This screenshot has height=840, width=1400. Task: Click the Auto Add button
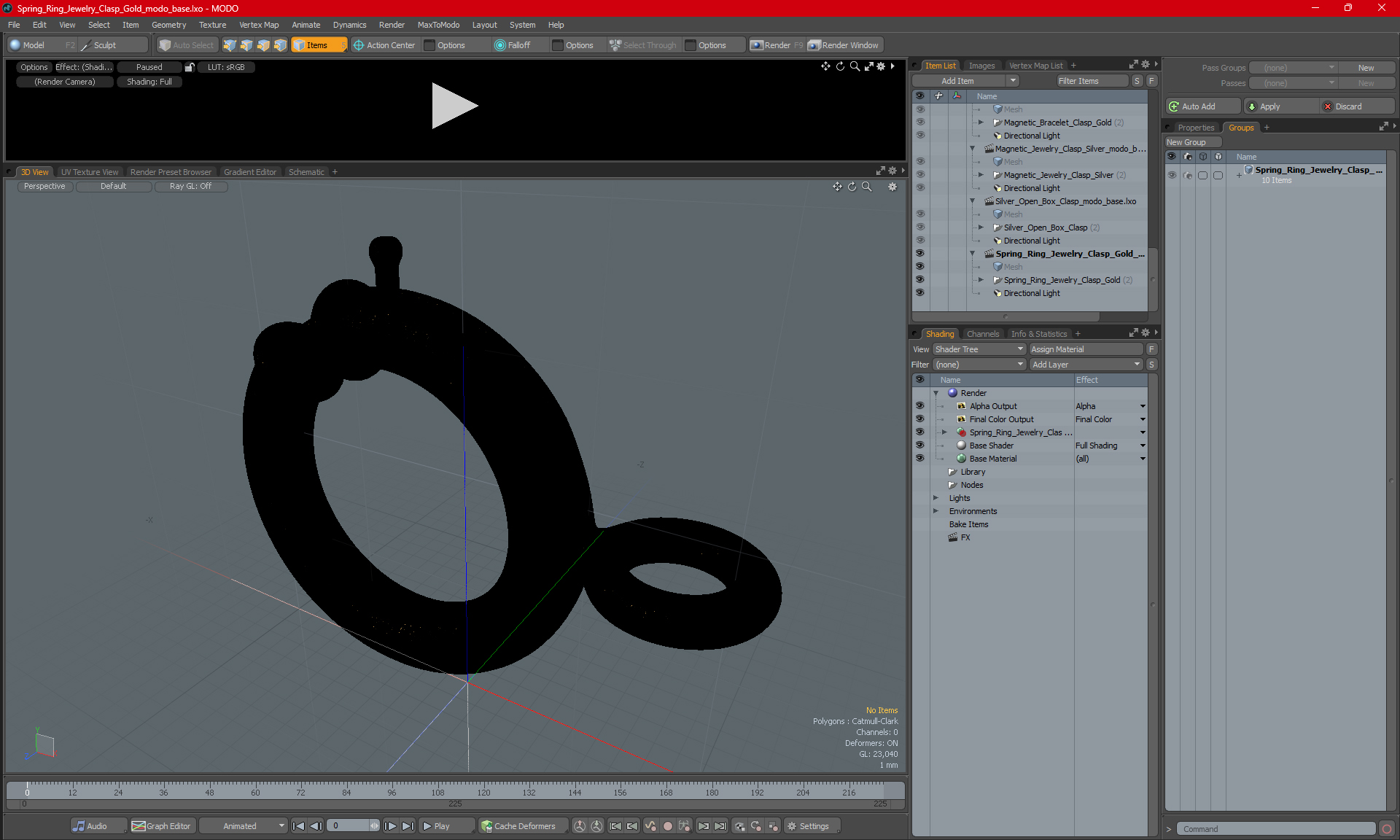[x=1202, y=106]
